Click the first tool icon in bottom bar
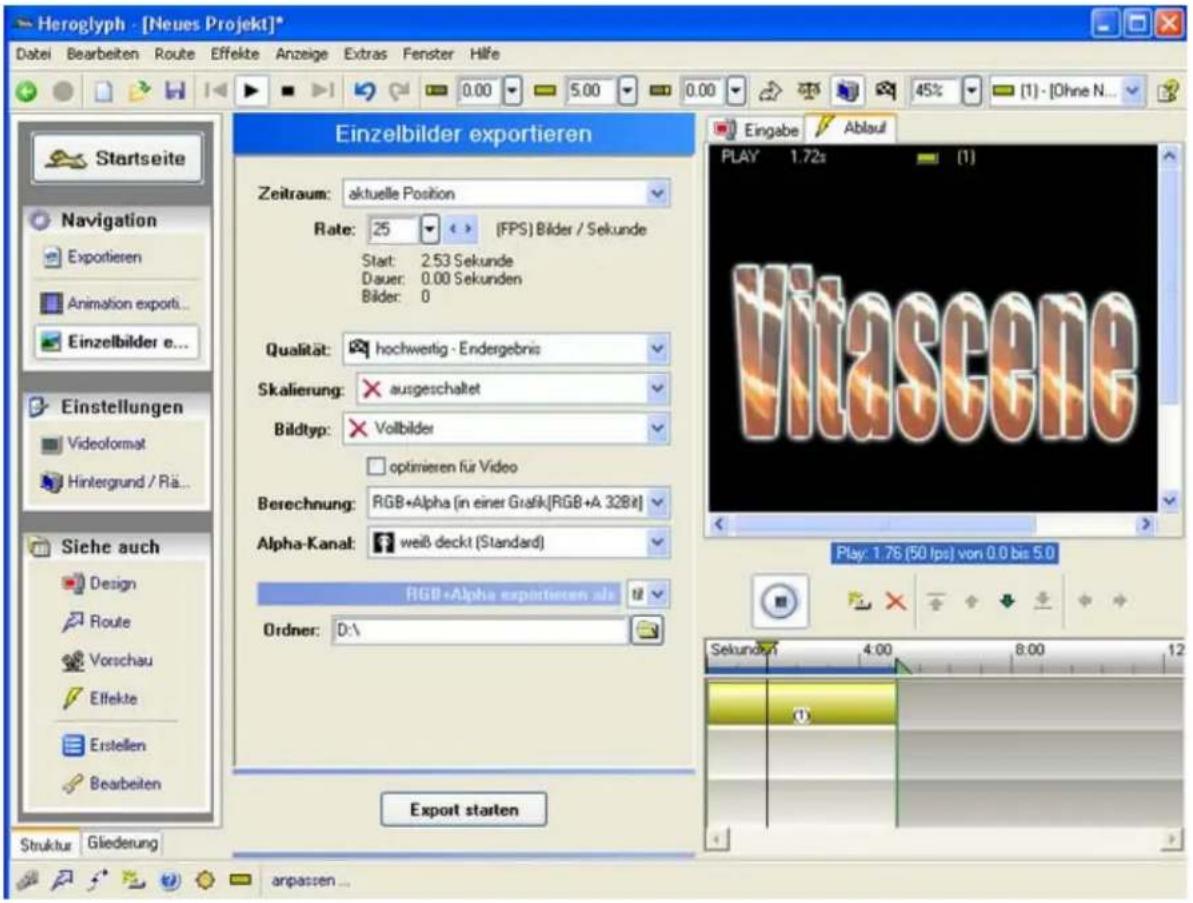Viewport: 1193px width, 903px height. click(27, 880)
